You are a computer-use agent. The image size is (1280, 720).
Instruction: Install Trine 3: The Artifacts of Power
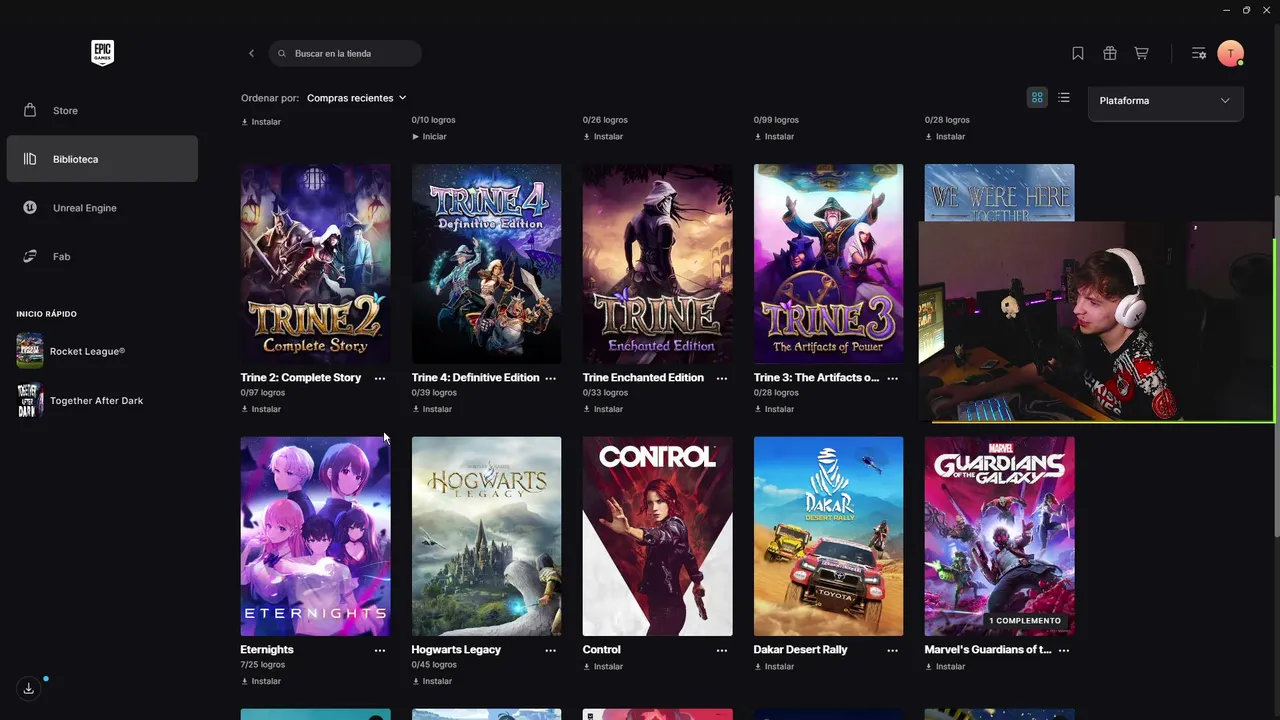click(x=774, y=409)
